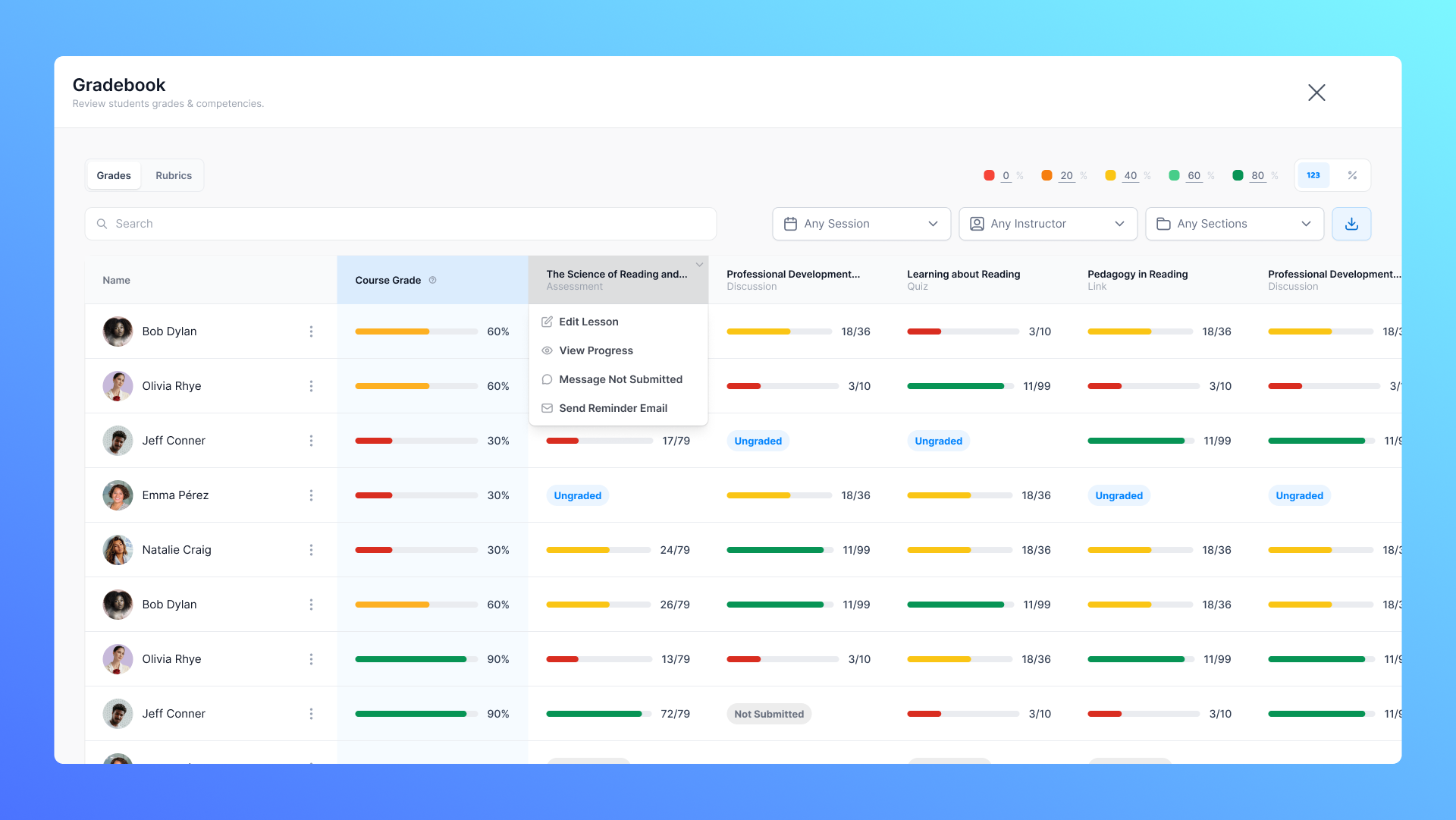Click Jeff Conner's Not Submitted badge
This screenshot has height=820, width=1456.
click(x=769, y=714)
